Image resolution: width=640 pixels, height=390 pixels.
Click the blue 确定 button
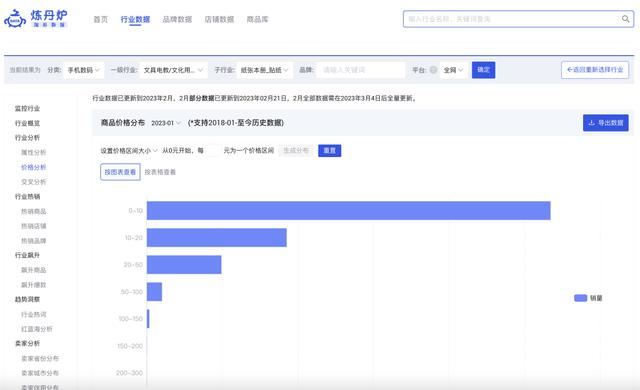coord(483,70)
